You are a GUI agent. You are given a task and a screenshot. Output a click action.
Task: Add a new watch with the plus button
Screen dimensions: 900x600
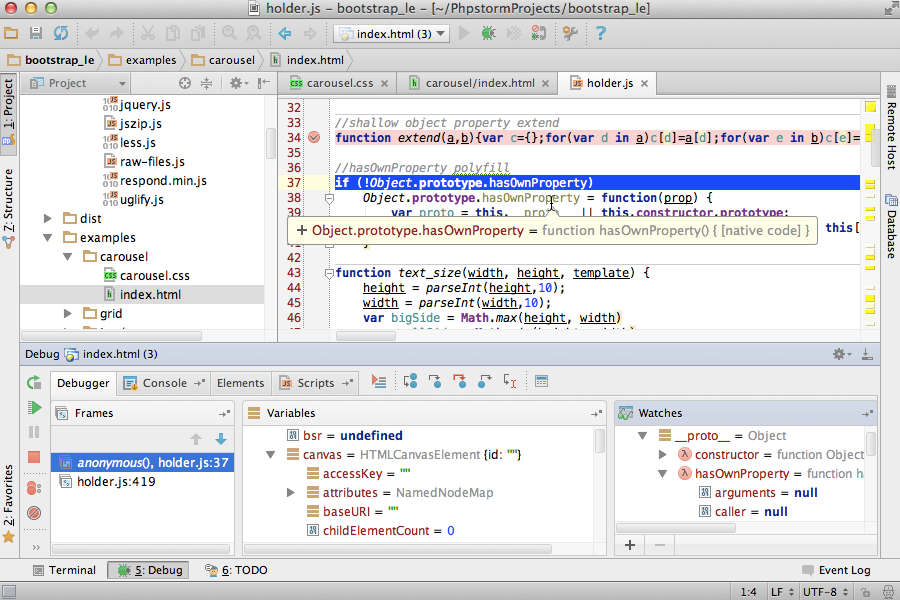pyautogui.click(x=629, y=545)
